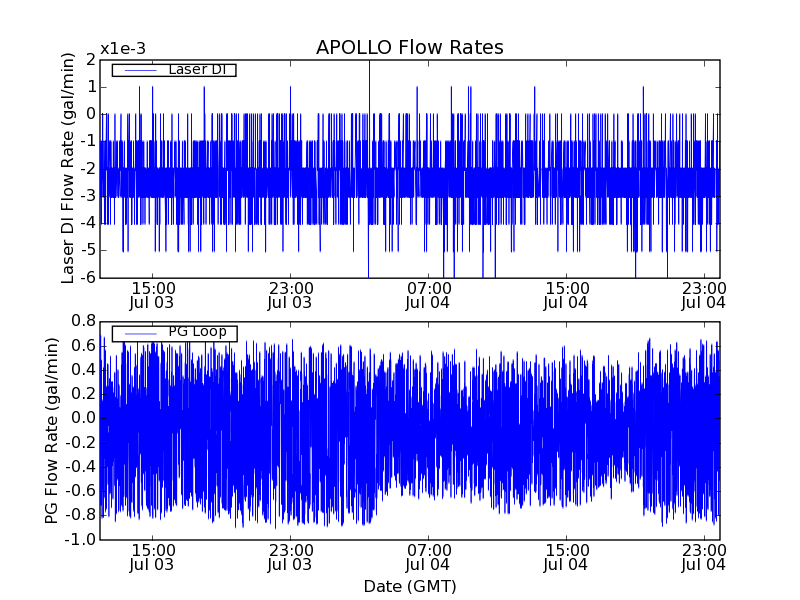Click '15:00 Jul 03' under the Laser DI plot
Screen dimensions: 800x600
point(152,296)
